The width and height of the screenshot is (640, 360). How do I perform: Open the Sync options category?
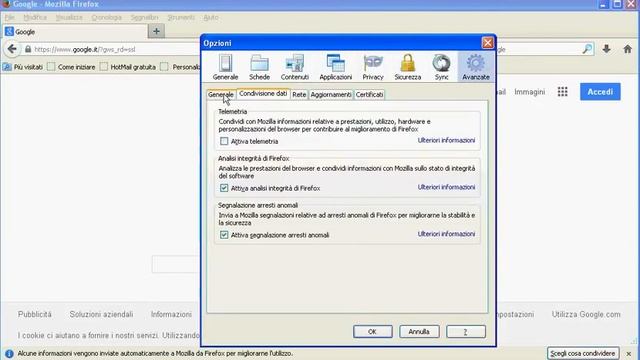pyautogui.click(x=441, y=67)
